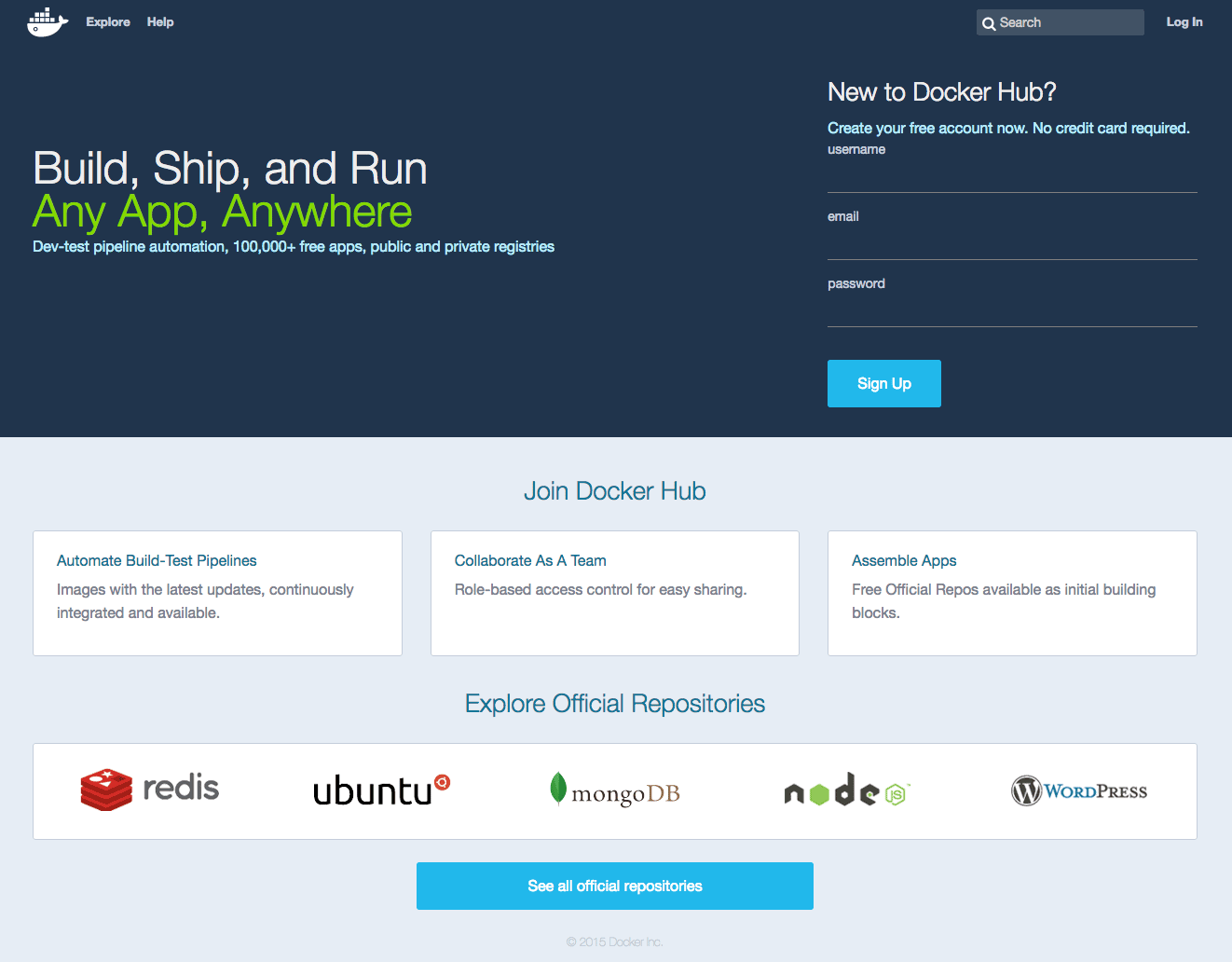Click the search magnifier icon
1232x962 pixels.
[989, 22]
